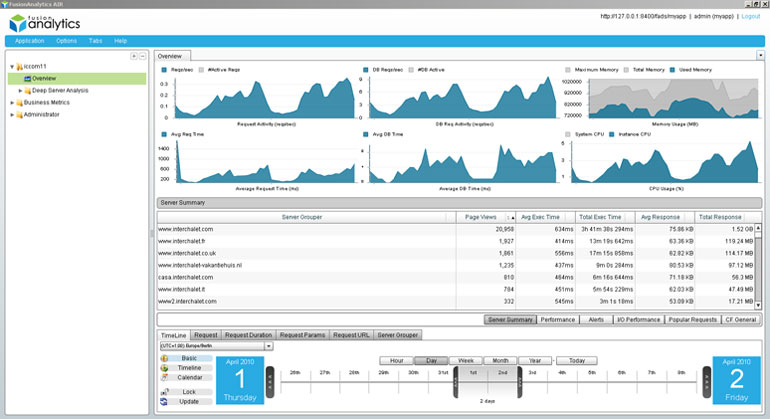Sort table by Page Views column header
Viewport: 770px width, 419px height.
tap(481, 217)
